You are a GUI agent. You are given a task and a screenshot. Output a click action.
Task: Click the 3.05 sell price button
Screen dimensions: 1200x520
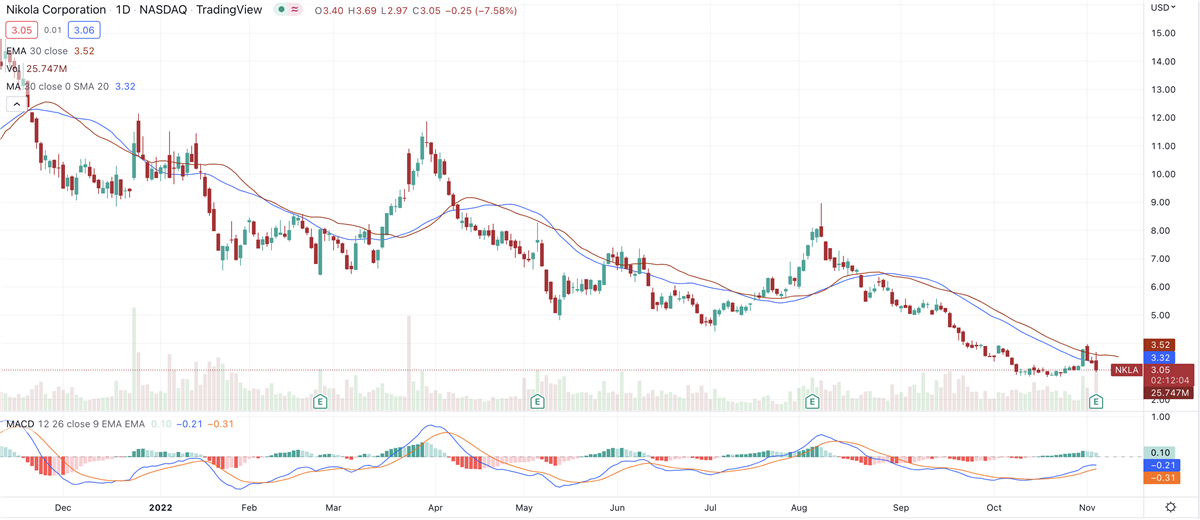tap(22, 31)
